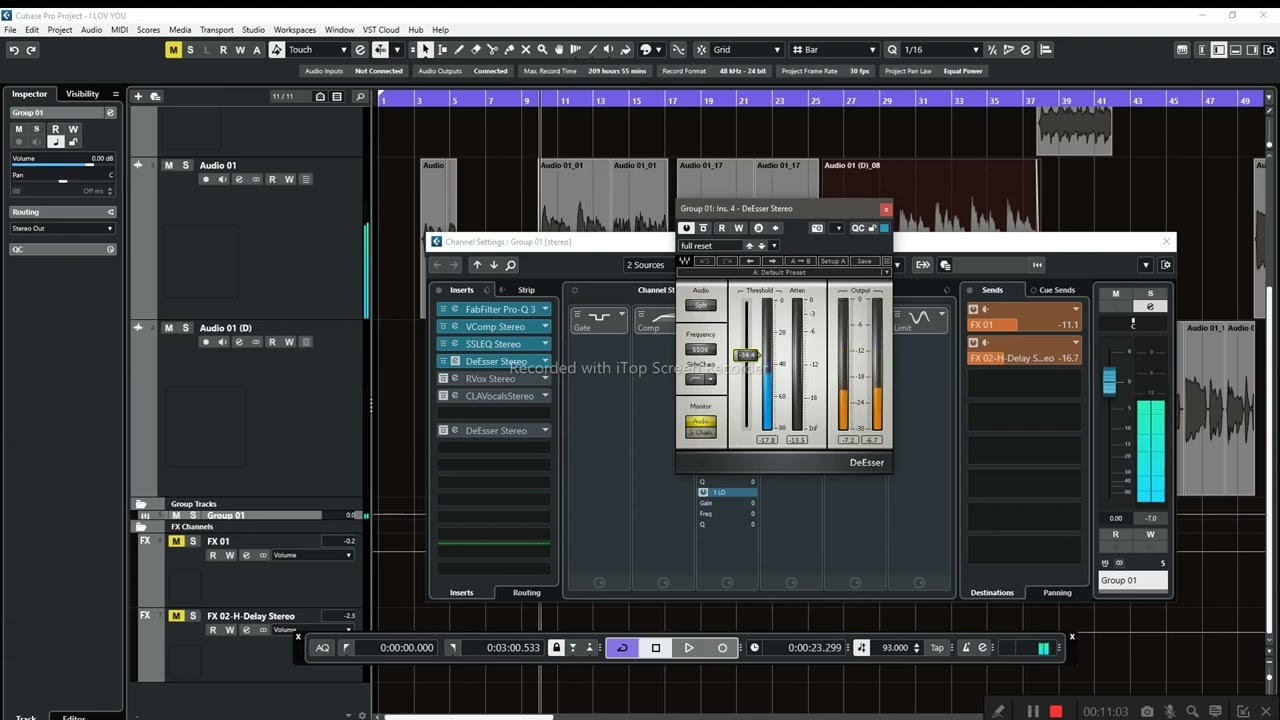This screenshot has width=1280, height=720.
Task: Select the Erase tool
Action: (476, 49)
